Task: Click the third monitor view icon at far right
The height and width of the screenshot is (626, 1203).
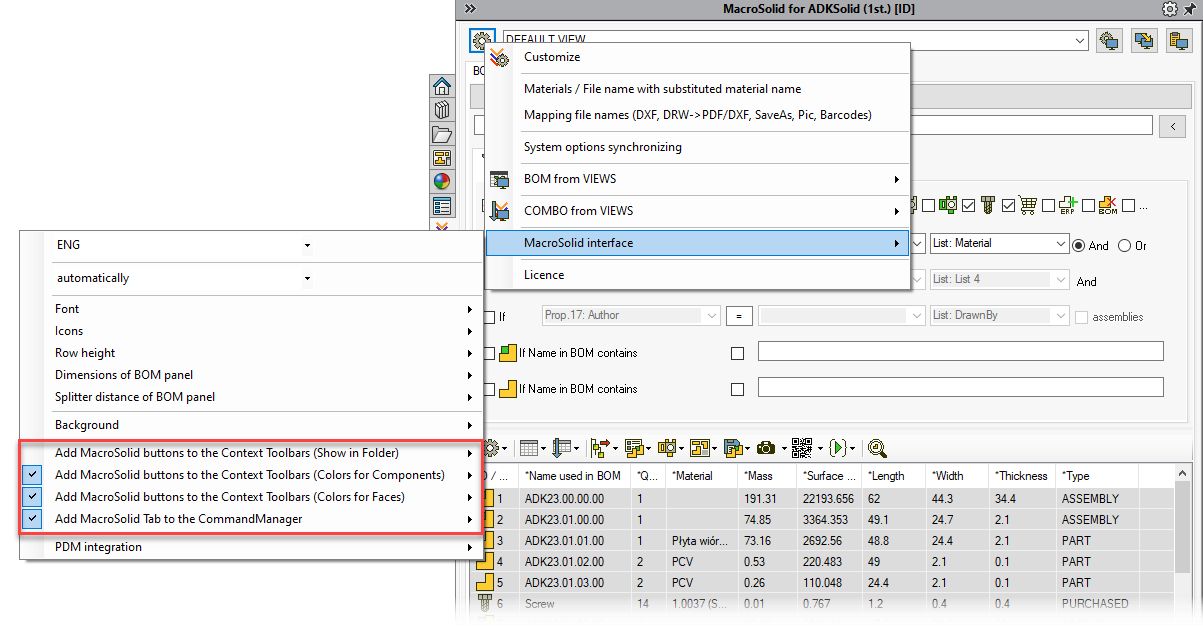Action: [1177, 41]
